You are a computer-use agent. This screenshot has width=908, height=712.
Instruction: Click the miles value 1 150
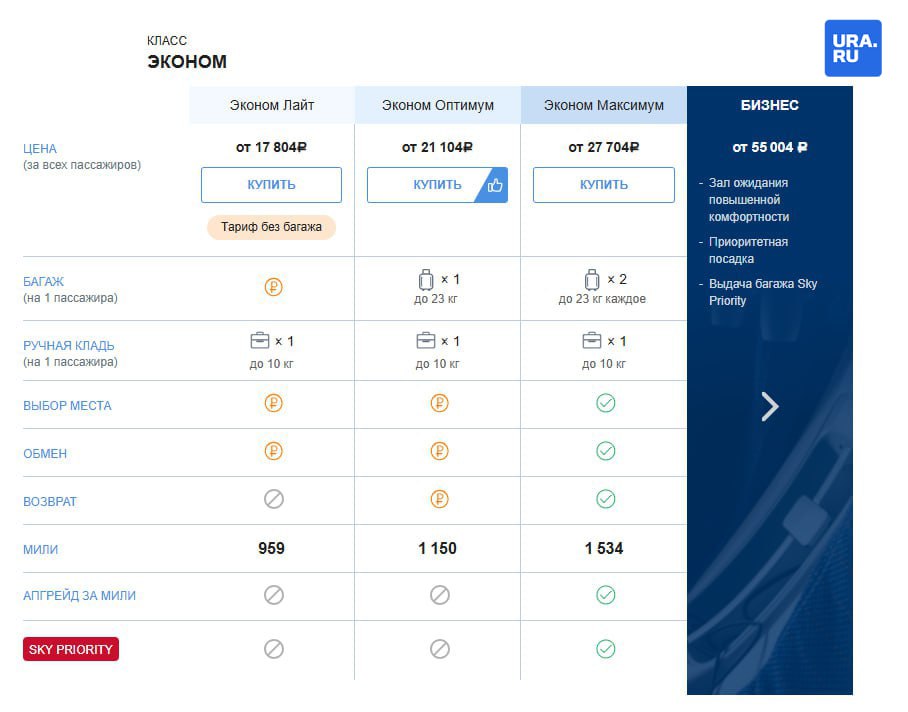(x=438, y=548)
